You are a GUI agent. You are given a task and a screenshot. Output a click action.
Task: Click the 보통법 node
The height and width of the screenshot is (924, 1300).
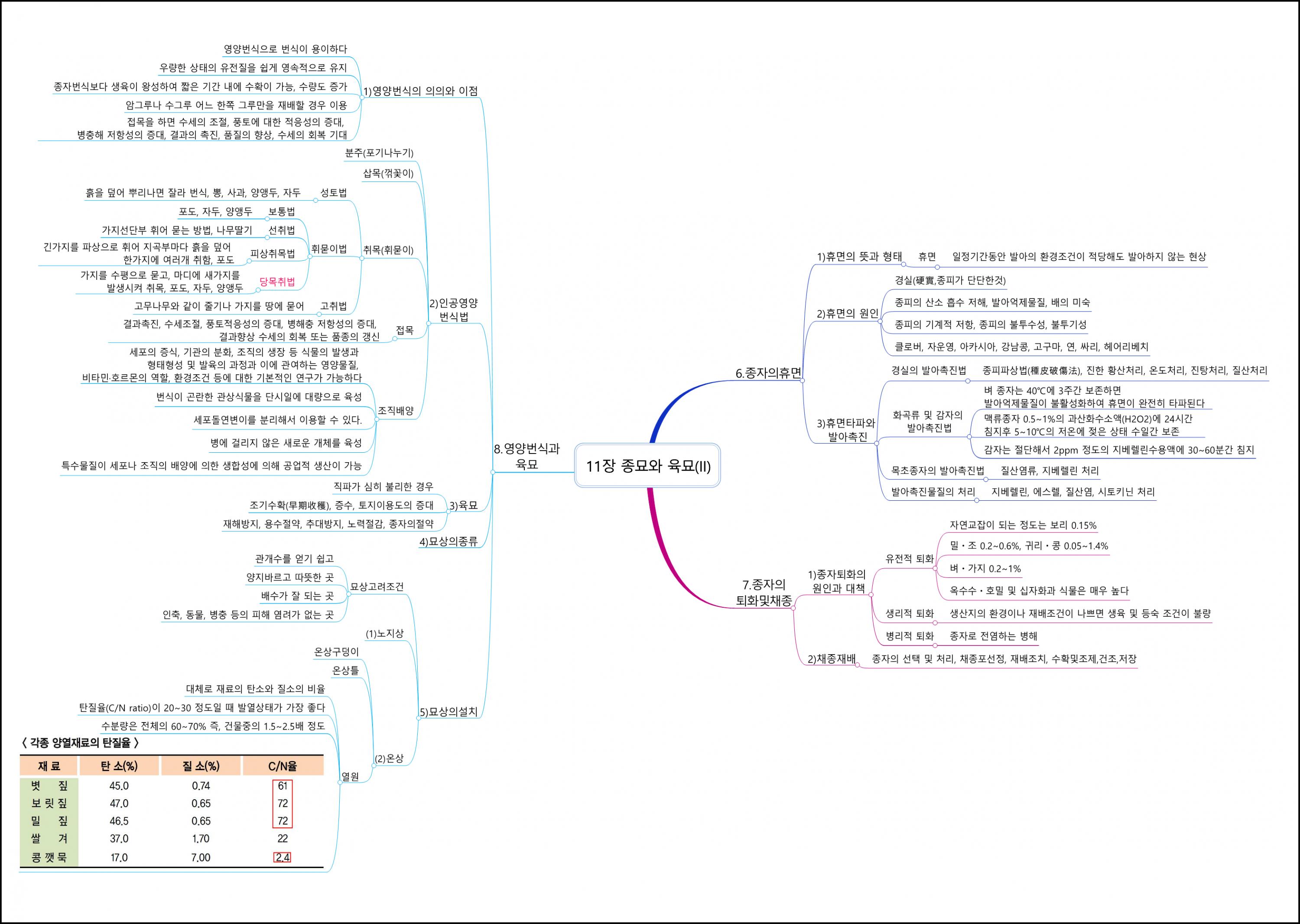click(x=282, y=212)
